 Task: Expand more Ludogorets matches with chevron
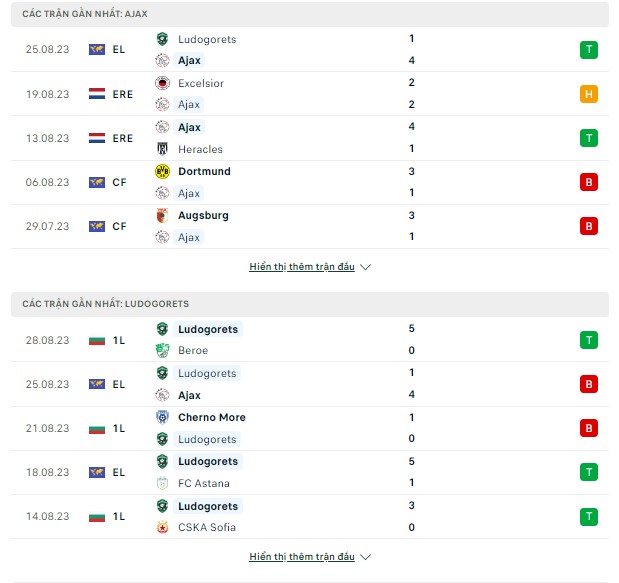(x=310, y=557)
